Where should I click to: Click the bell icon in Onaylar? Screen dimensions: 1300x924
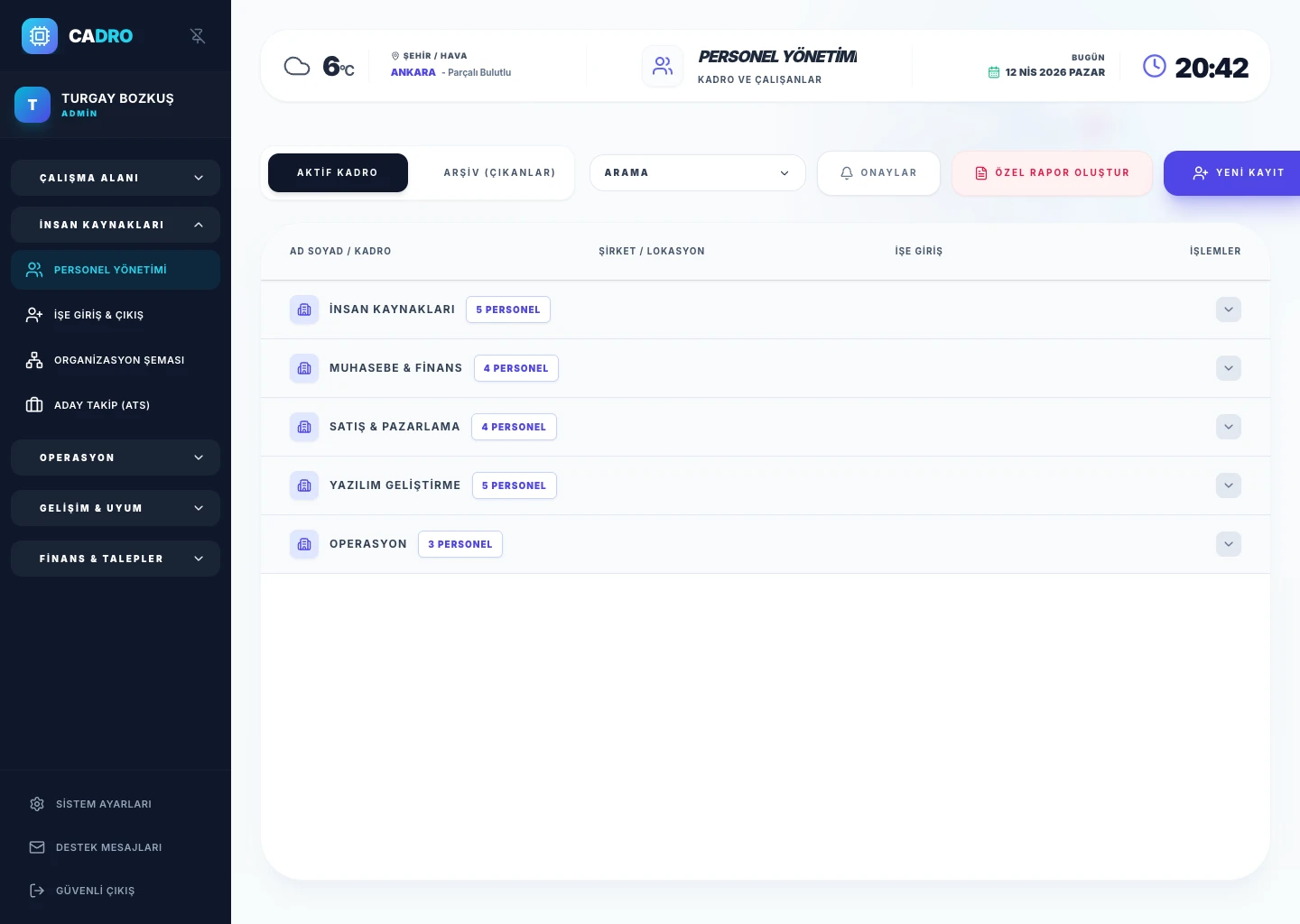(847, 173)
